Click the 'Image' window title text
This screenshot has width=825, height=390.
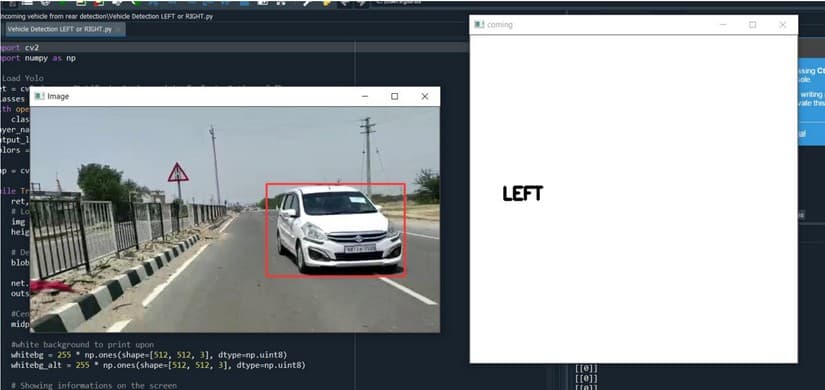(58, 96)
